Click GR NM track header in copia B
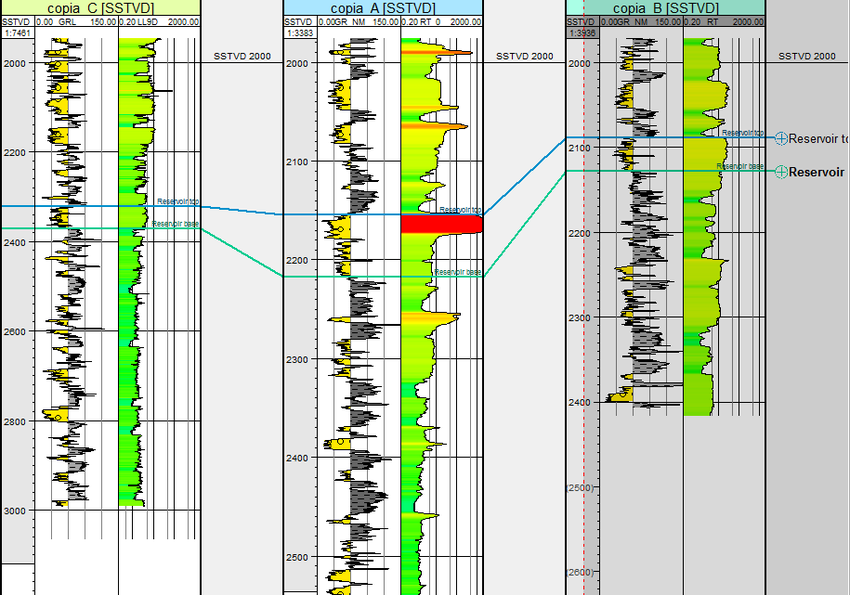 [640, 21]
